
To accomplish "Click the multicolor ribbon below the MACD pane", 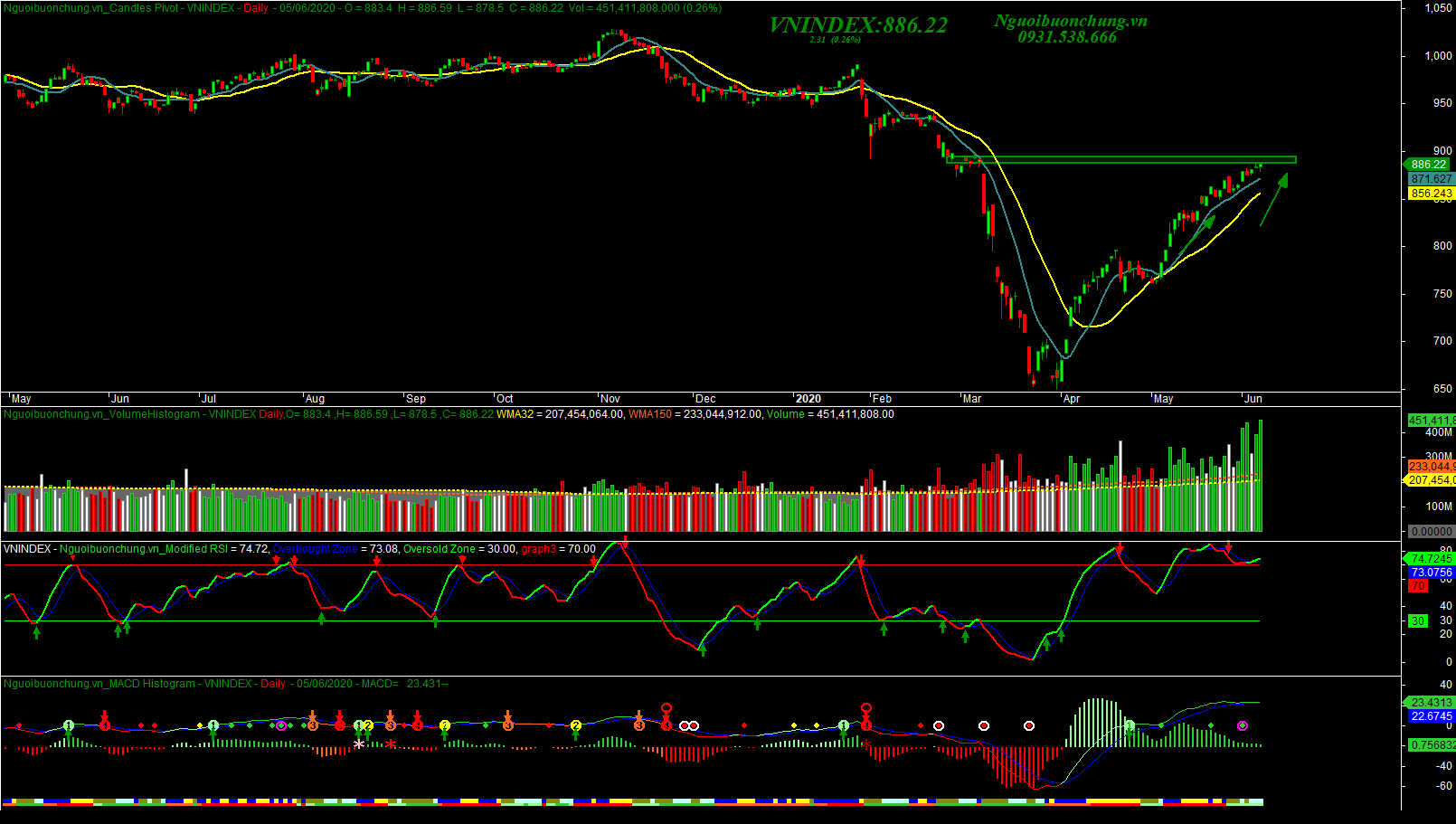I will 632,801.
